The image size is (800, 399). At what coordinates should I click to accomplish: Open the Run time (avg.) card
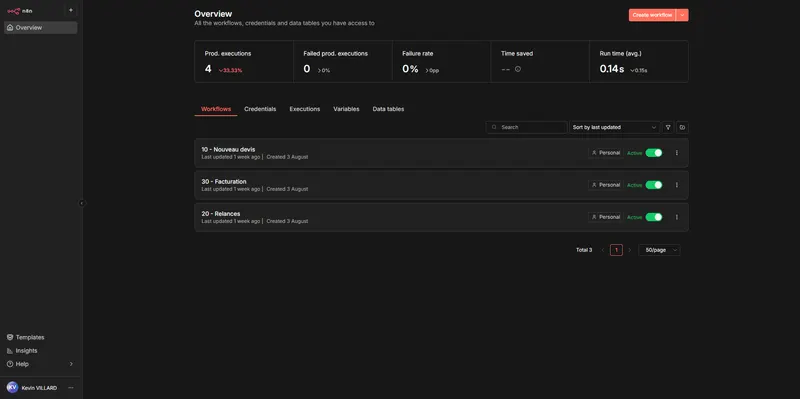639,62
